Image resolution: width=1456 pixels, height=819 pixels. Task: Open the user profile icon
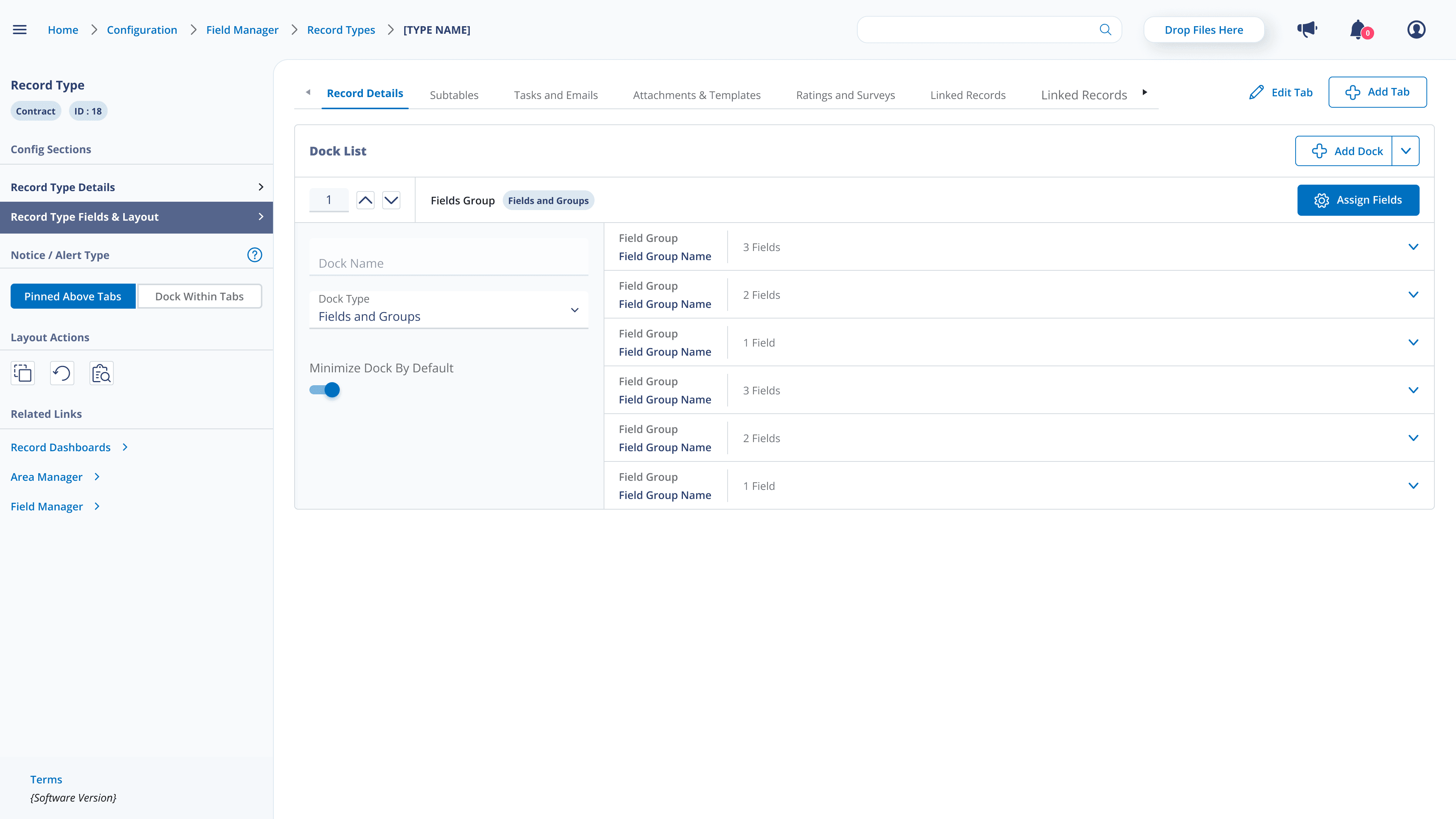1416,30
